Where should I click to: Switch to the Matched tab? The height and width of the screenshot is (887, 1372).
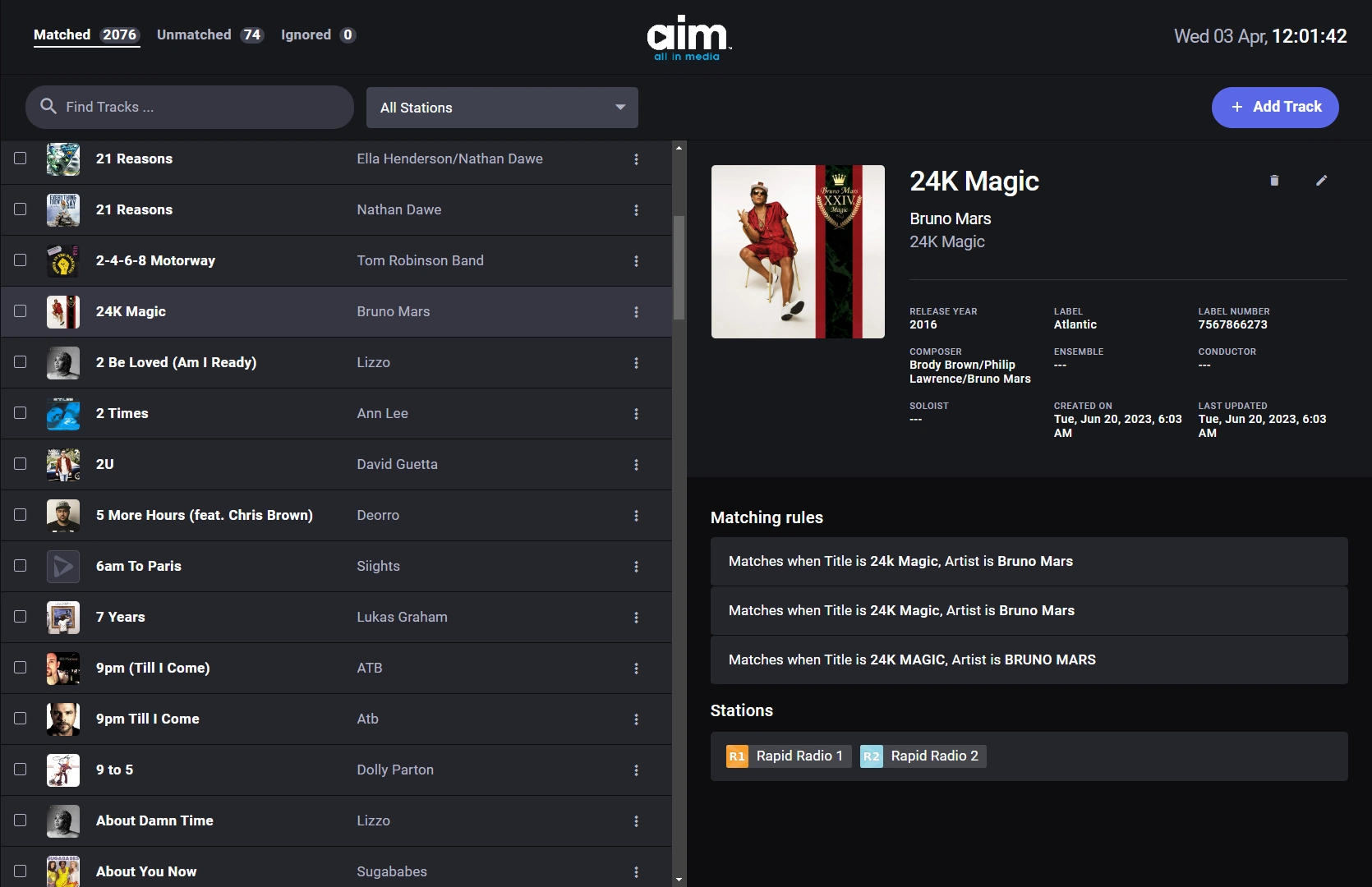pyautogui.click(x=86, y=34)
